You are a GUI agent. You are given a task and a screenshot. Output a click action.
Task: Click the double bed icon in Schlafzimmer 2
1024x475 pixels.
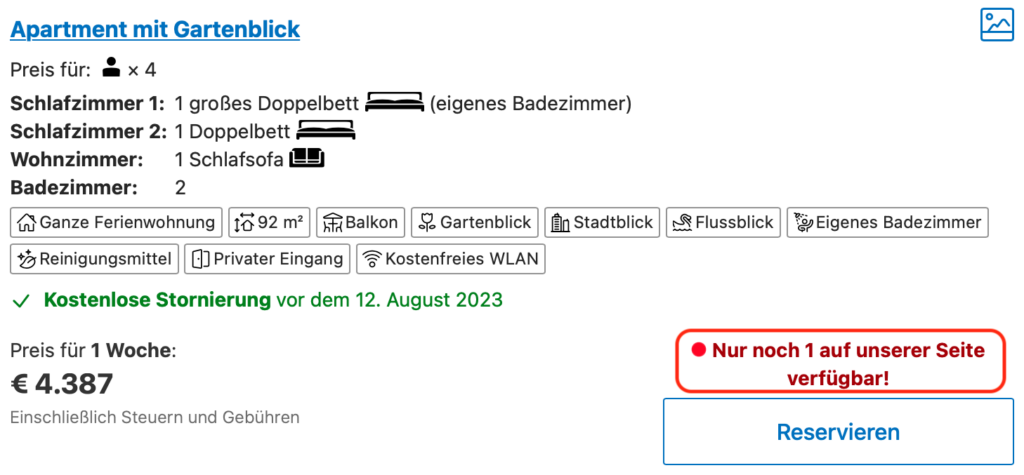click(326, 131)
